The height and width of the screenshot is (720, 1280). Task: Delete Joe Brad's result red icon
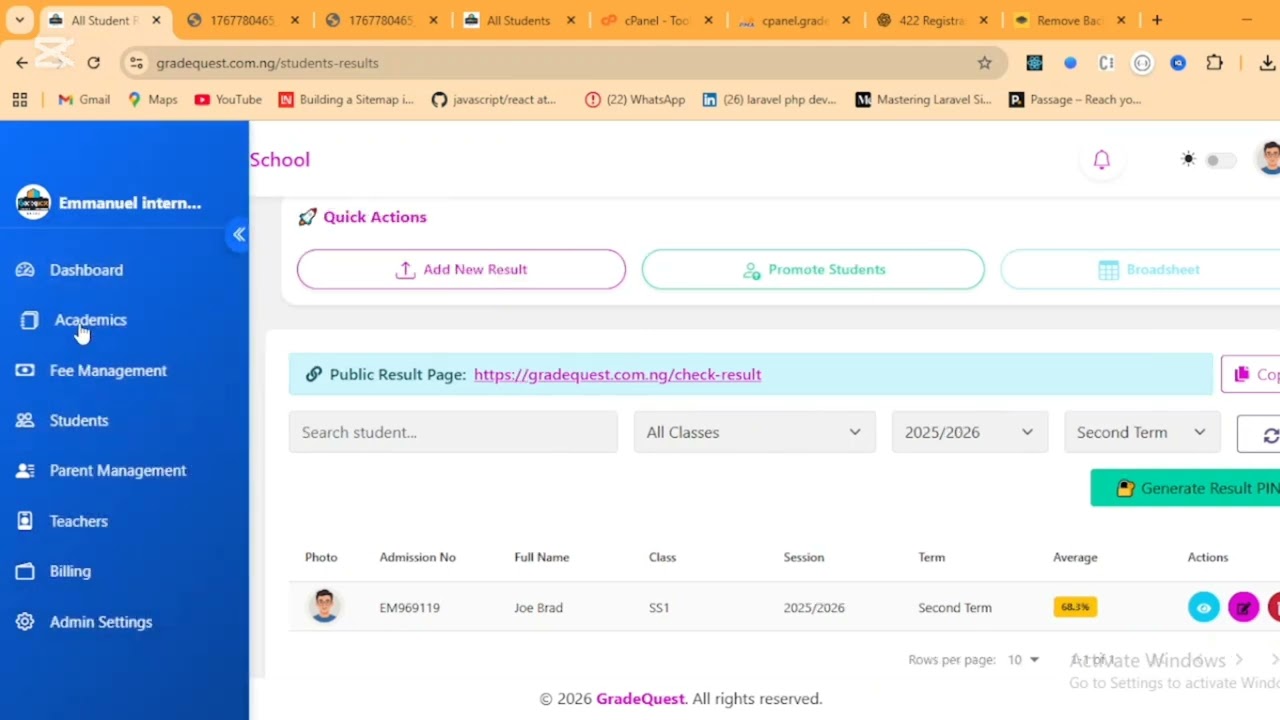point(1274,607)
